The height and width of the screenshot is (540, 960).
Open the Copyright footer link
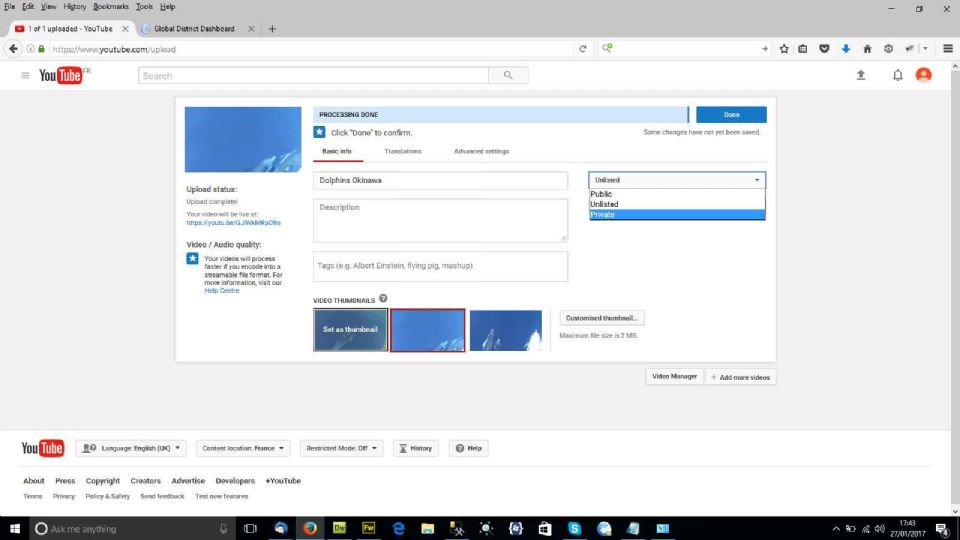pyautogui.click(x=102, y=481)
